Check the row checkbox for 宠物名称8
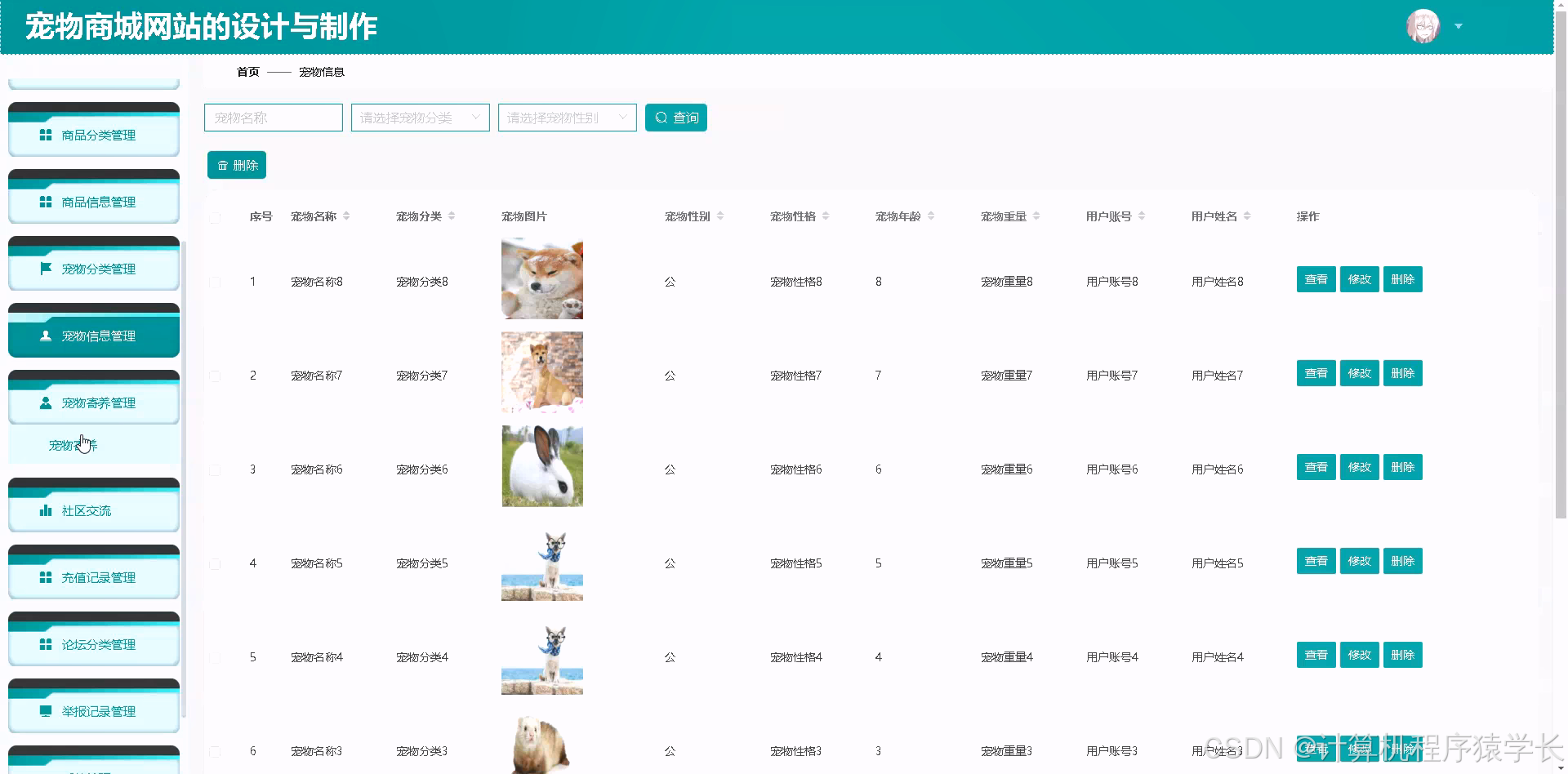Screen dimensions: 1568x774 pos(215,282)
